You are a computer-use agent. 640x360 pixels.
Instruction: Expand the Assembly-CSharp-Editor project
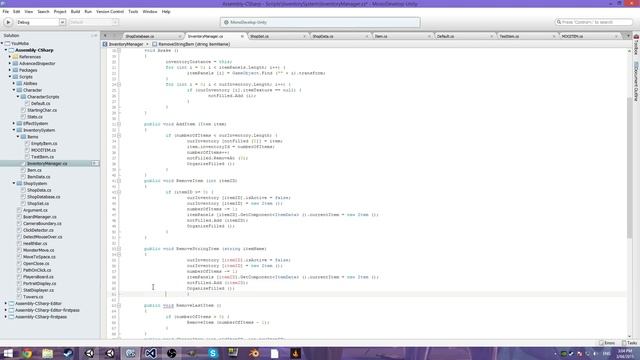click(x=6, y=303)
